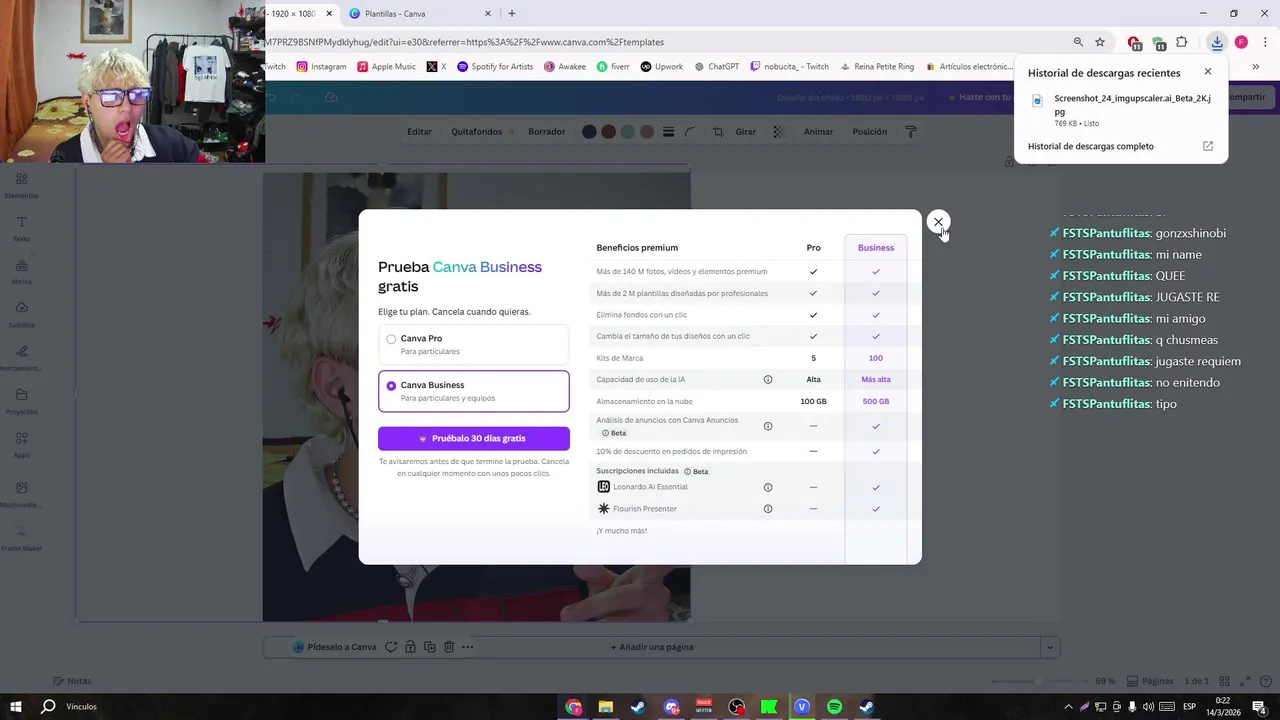The image size is (1280, 720).
Task: Expand the add page dropdown arrow
Action: click(1049, 647)
